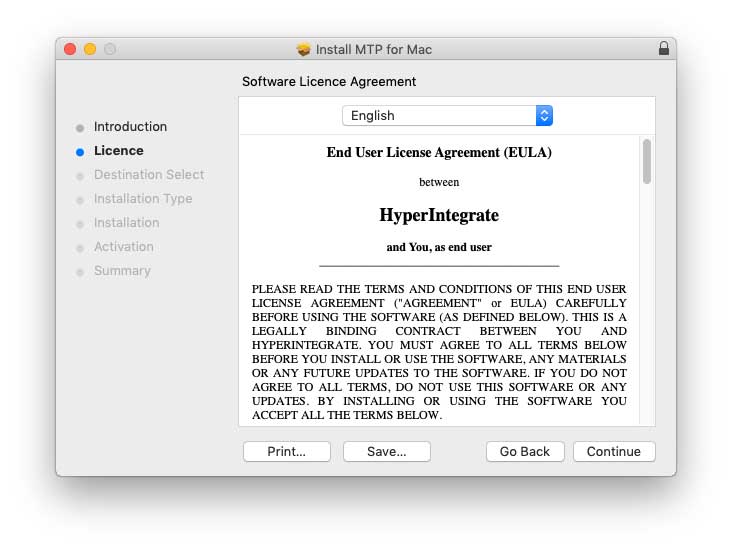The height and width of the screenshot is (550, 732).
Task: Click the installer package icon in title
Action: (x=303, y=49)
